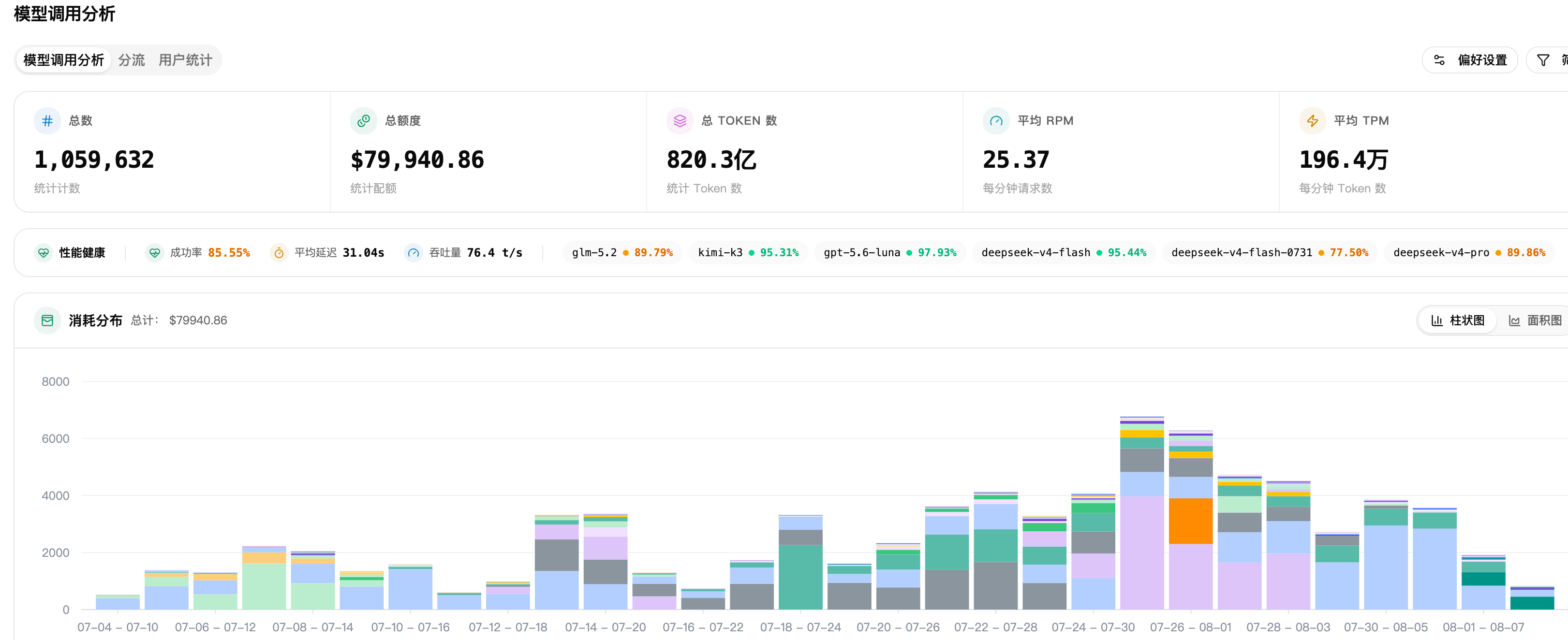Click the layers icon beside 总 TOKEN 数
Image resolution: width=1568 pixels, height=640 pixels.
680,120
